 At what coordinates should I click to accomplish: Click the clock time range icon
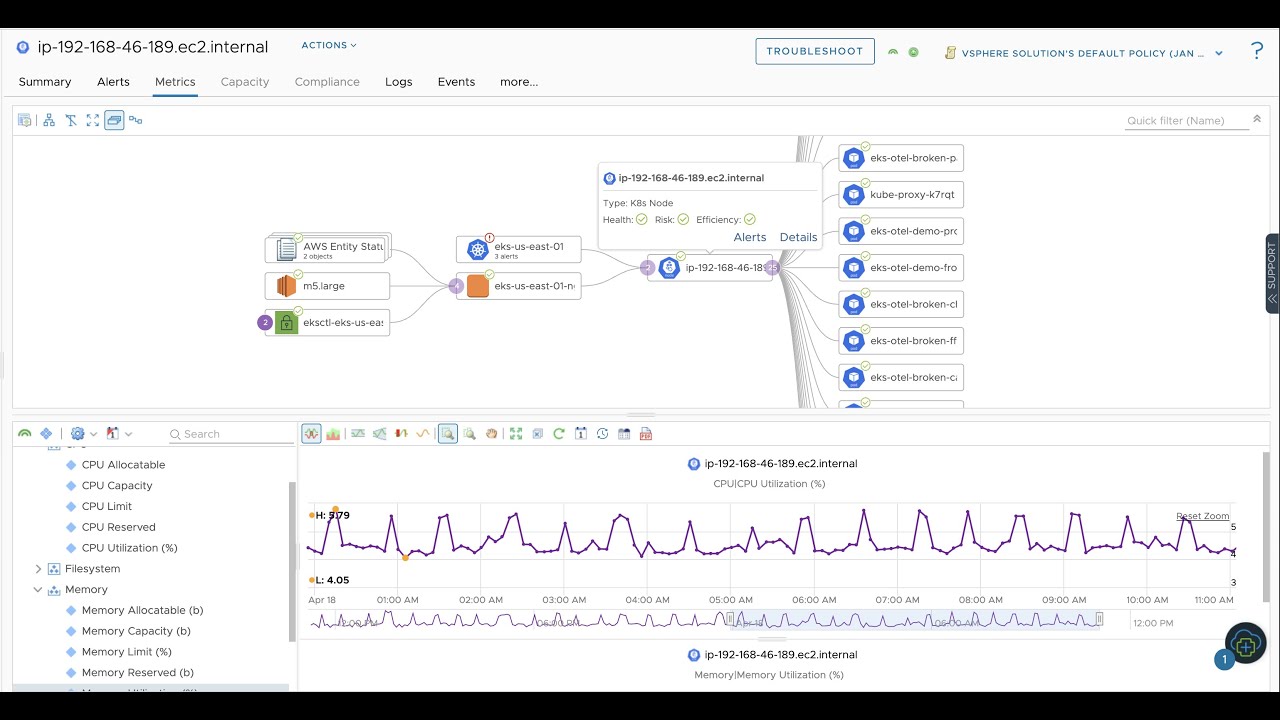pyautogui.click(x=602, y=434)
